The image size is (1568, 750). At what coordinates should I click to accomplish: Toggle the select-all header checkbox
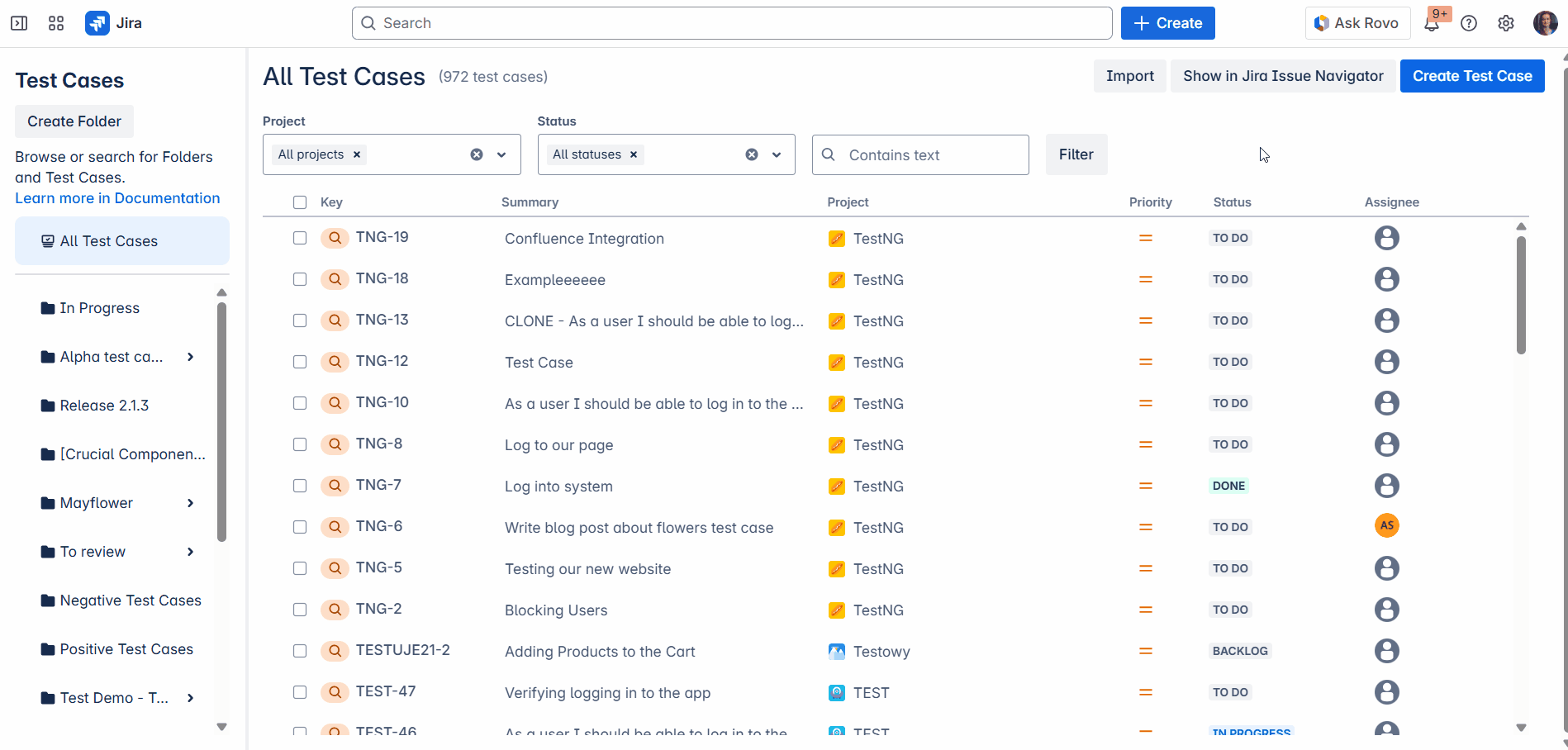[300, 202]
